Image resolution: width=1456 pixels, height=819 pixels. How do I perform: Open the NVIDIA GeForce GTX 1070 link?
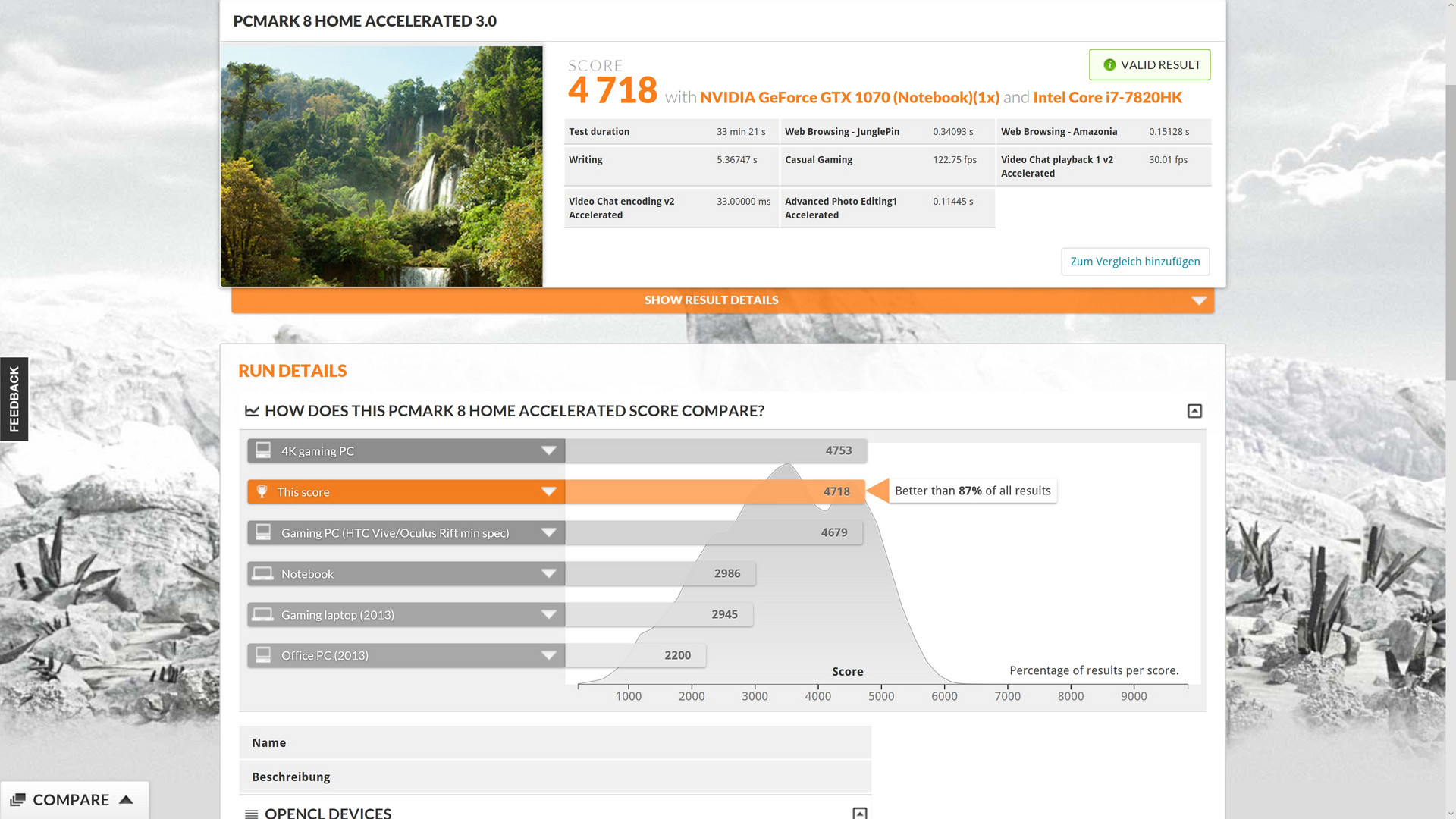(x=849, y=98)
